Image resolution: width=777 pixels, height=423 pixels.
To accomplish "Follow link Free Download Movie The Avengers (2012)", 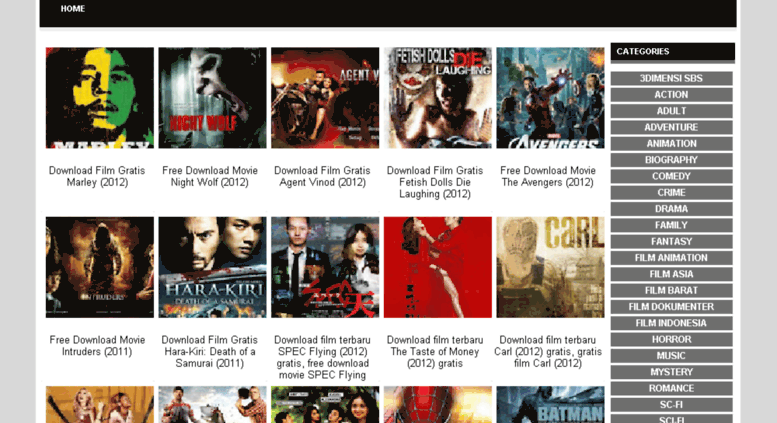I will (x=548, y=176).
